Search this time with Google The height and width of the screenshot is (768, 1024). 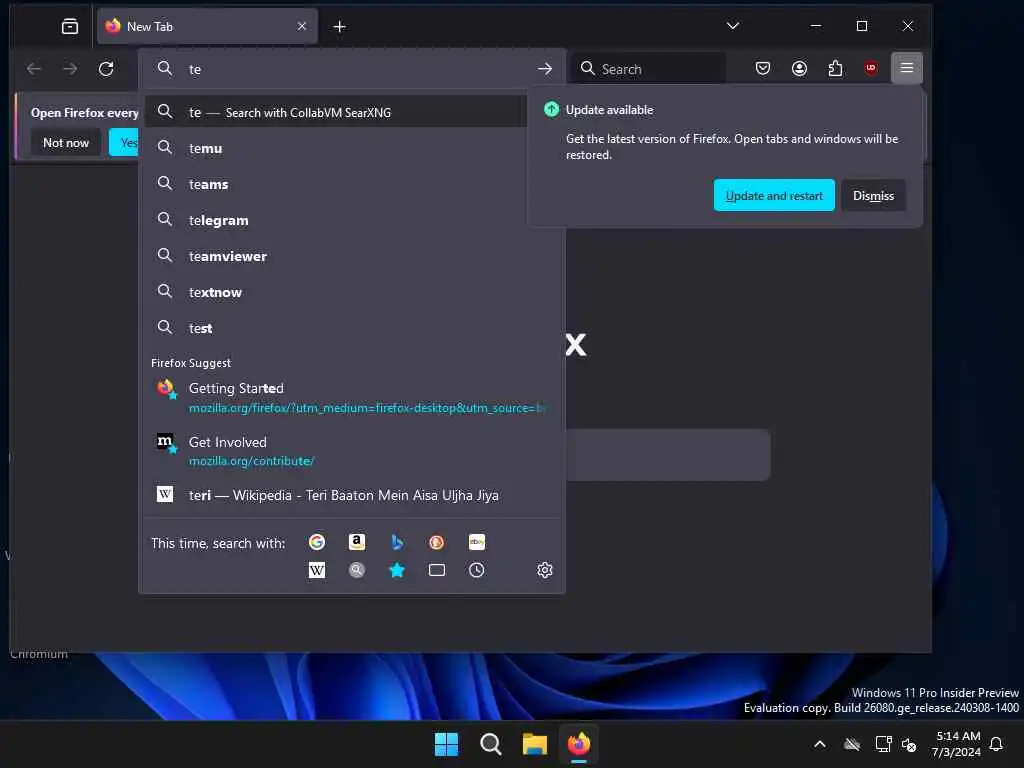[x=317, y=542]
